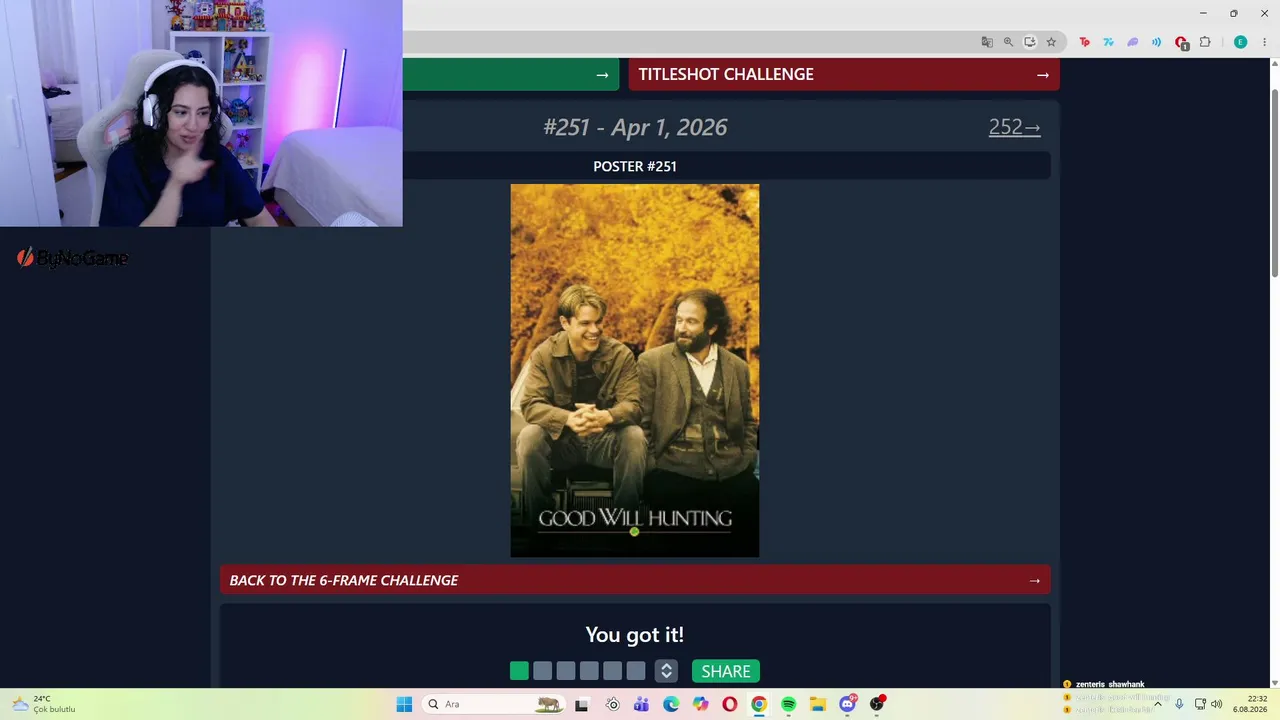The image size is (1280, 720).
Task: Open Spotify from the taskbar
Action: [x=789, y=704]
